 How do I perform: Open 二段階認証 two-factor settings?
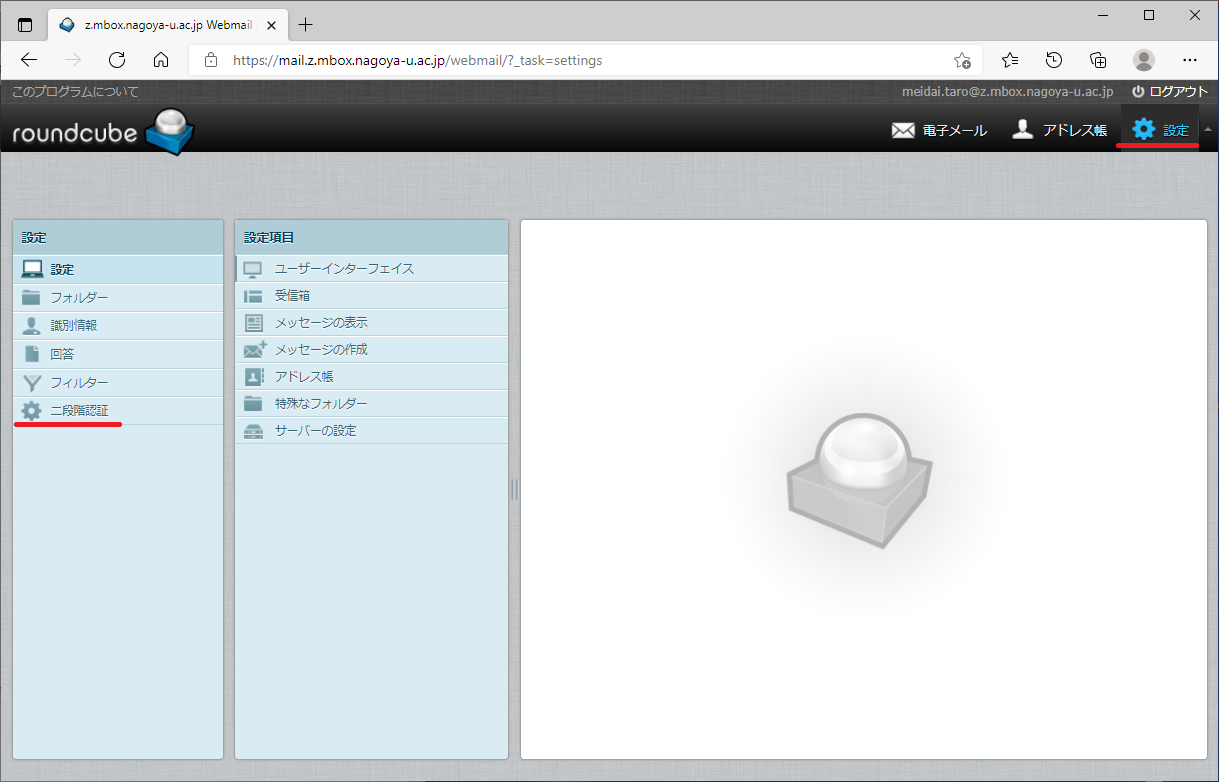pyautogui.click(x=79, y=410)
